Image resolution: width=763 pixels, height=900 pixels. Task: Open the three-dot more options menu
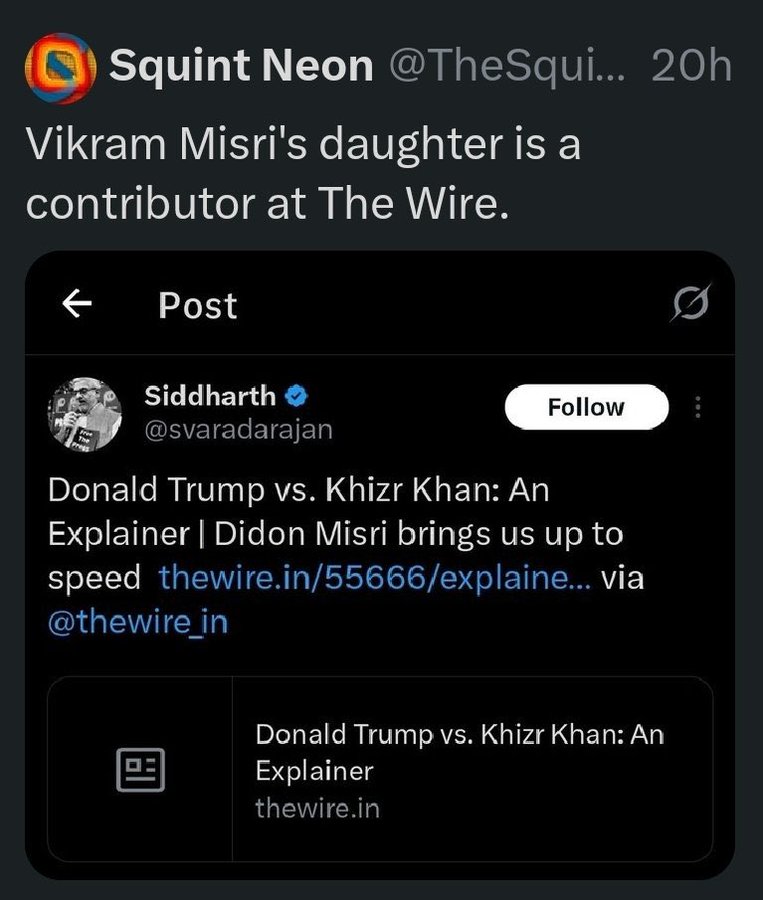click(698, 408)
